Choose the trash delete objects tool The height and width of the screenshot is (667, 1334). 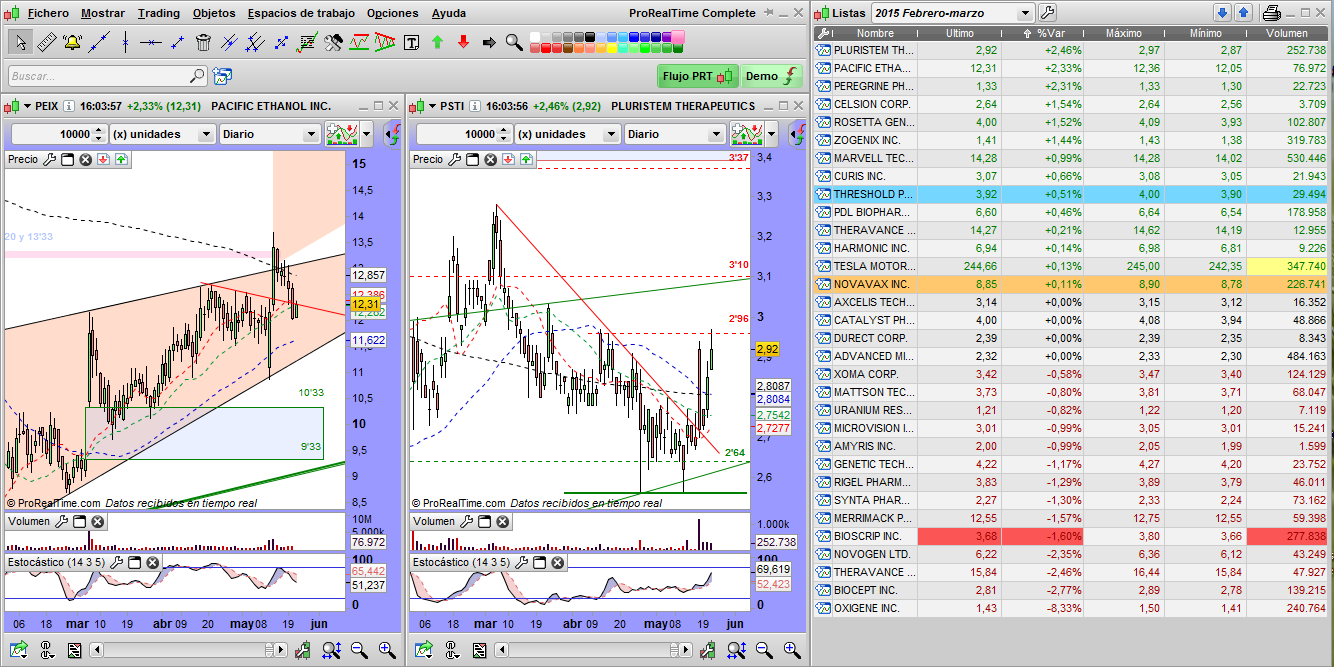pos(204,42)
